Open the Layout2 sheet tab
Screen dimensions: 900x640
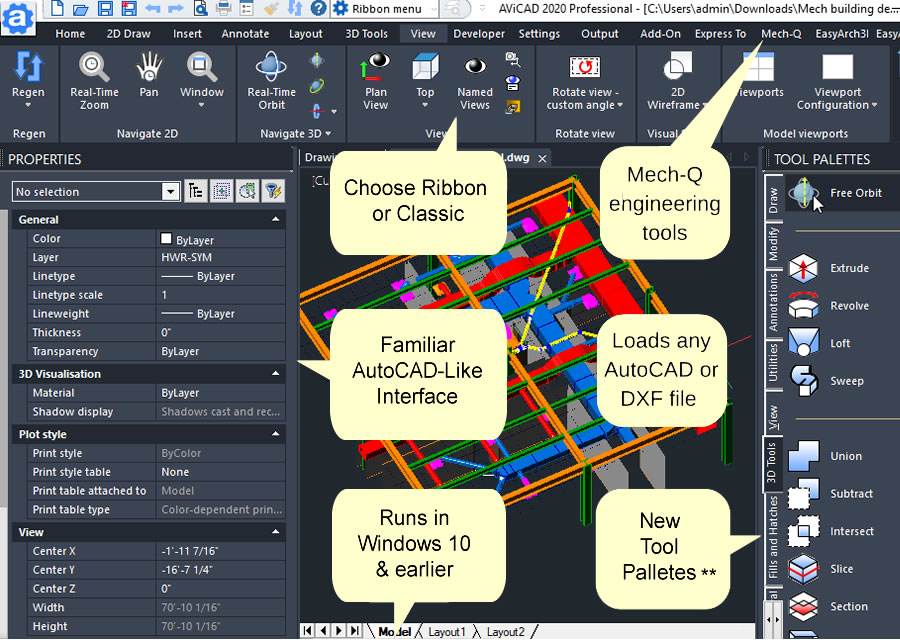pyautogui.click(x=506, y=632)
